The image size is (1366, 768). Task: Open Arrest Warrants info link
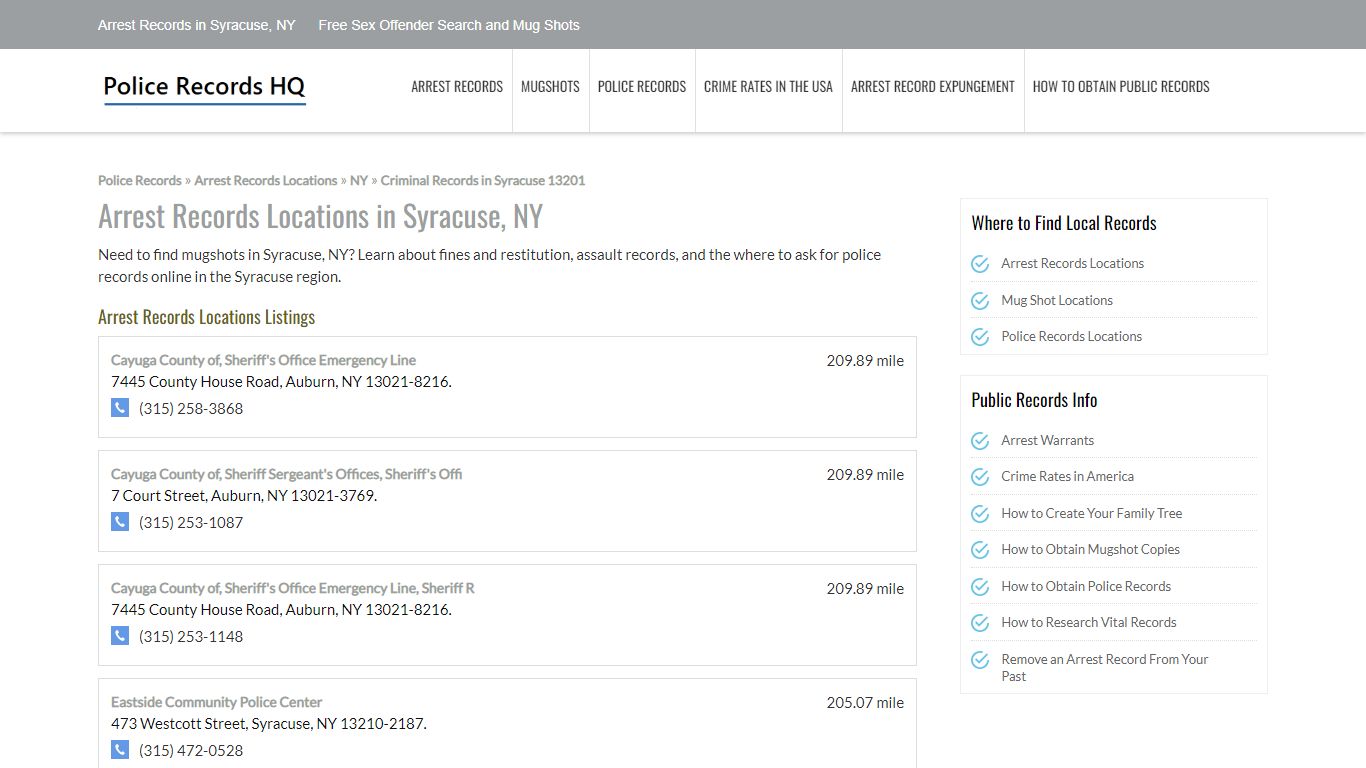pos(1047,440)
